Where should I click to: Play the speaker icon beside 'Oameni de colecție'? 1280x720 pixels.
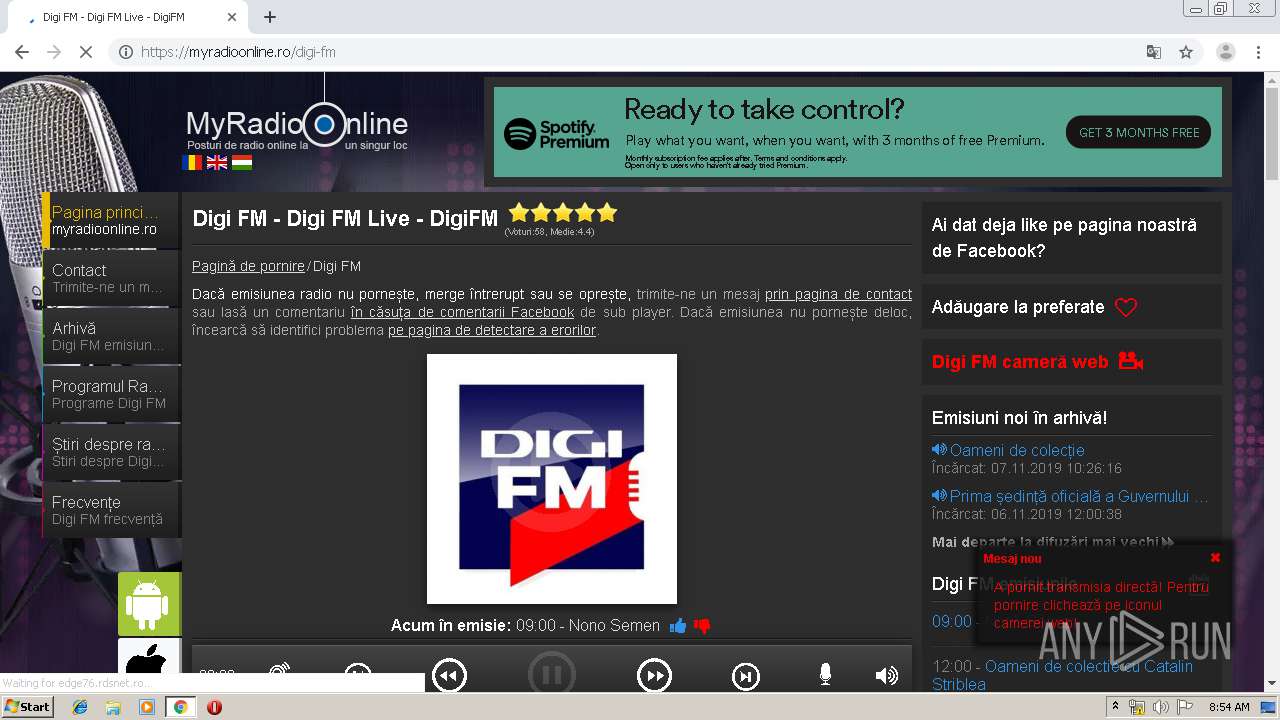coord(939,450)
